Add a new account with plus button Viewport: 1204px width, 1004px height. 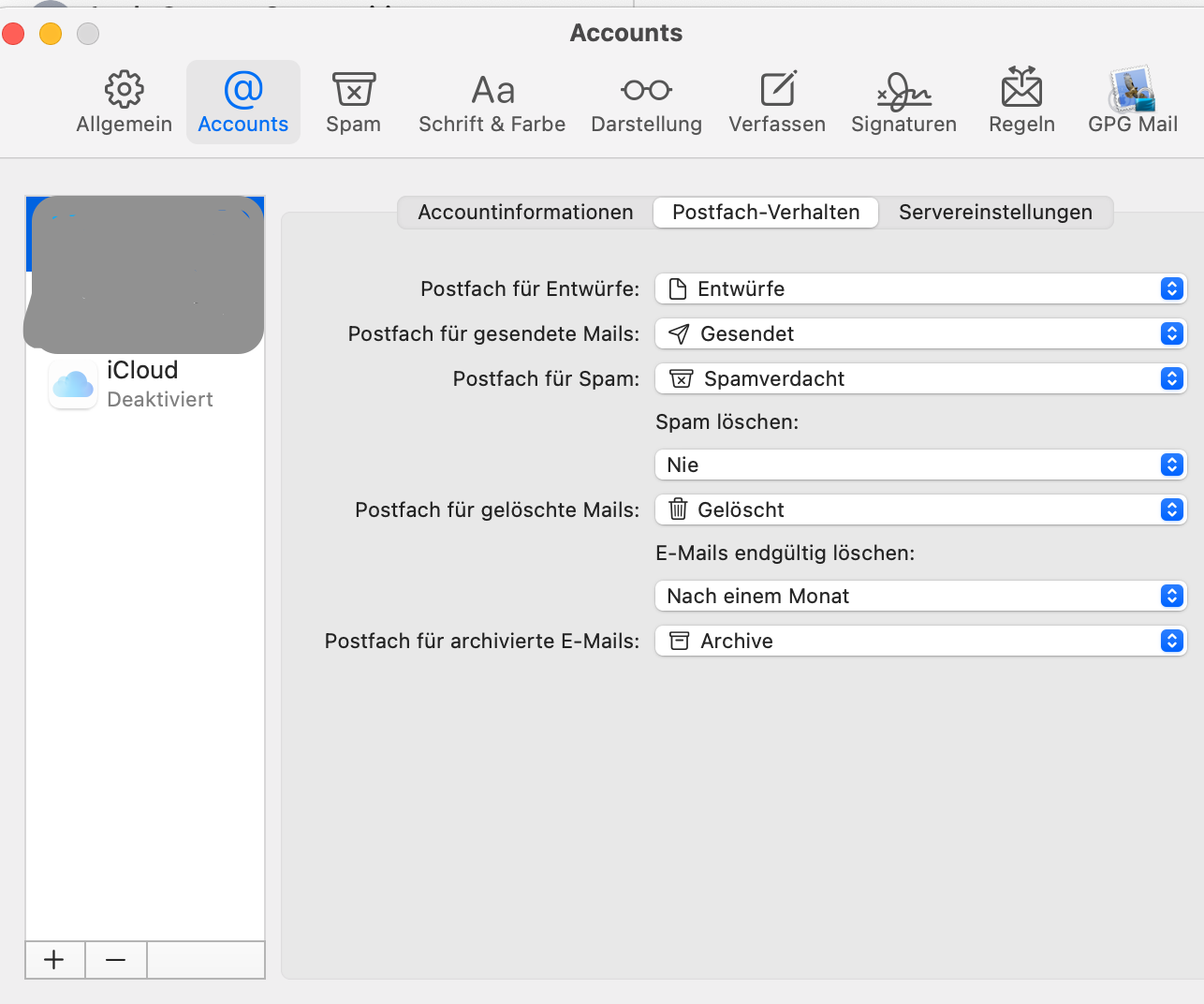coord(54,960)
